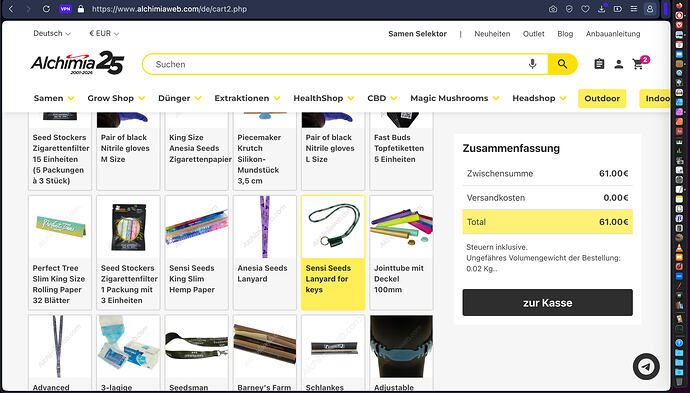Select Piecemaker Krutch Silikon-Mundstück gift
Image resolution: width=690 pixels, height=393 pixels.
tap(265, 151)
